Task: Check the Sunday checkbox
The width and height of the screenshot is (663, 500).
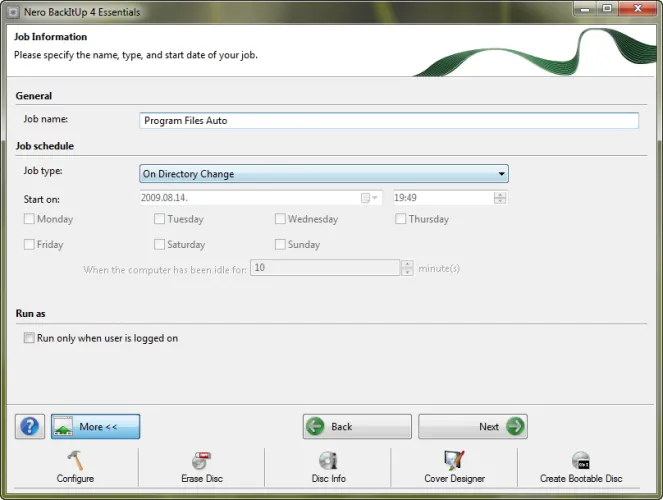Action: point(280,244)
